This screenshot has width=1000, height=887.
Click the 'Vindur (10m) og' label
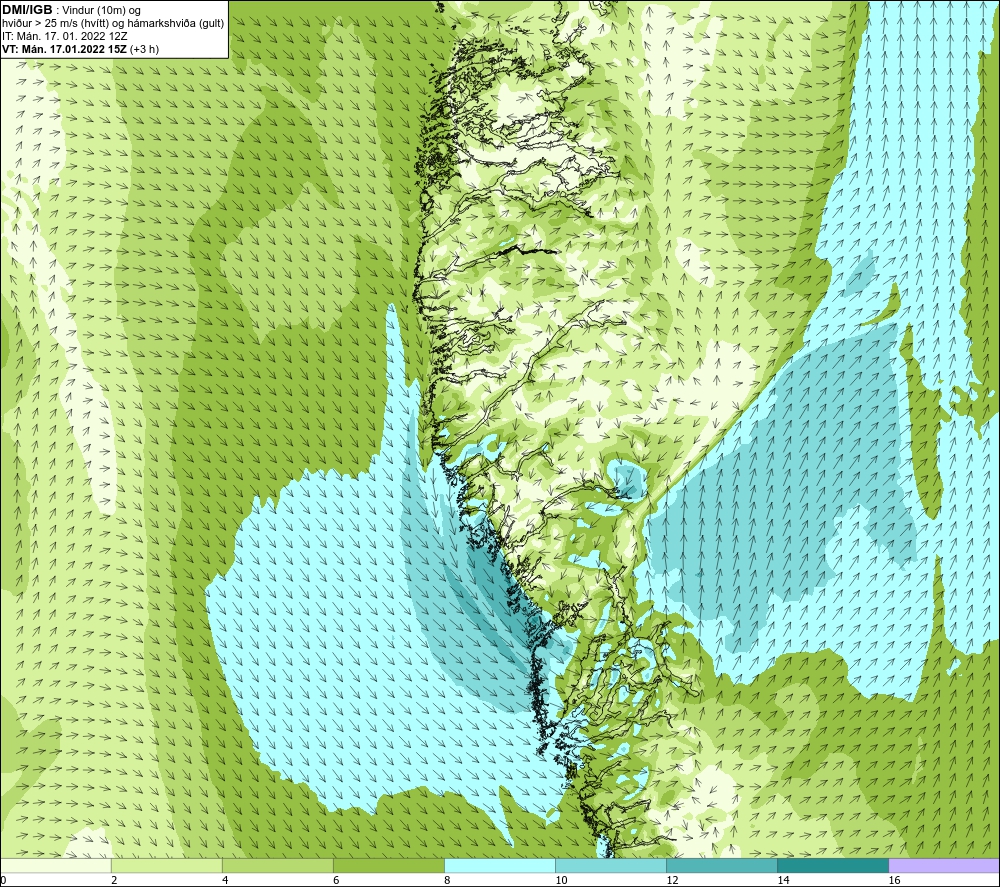tap(101, 11)
